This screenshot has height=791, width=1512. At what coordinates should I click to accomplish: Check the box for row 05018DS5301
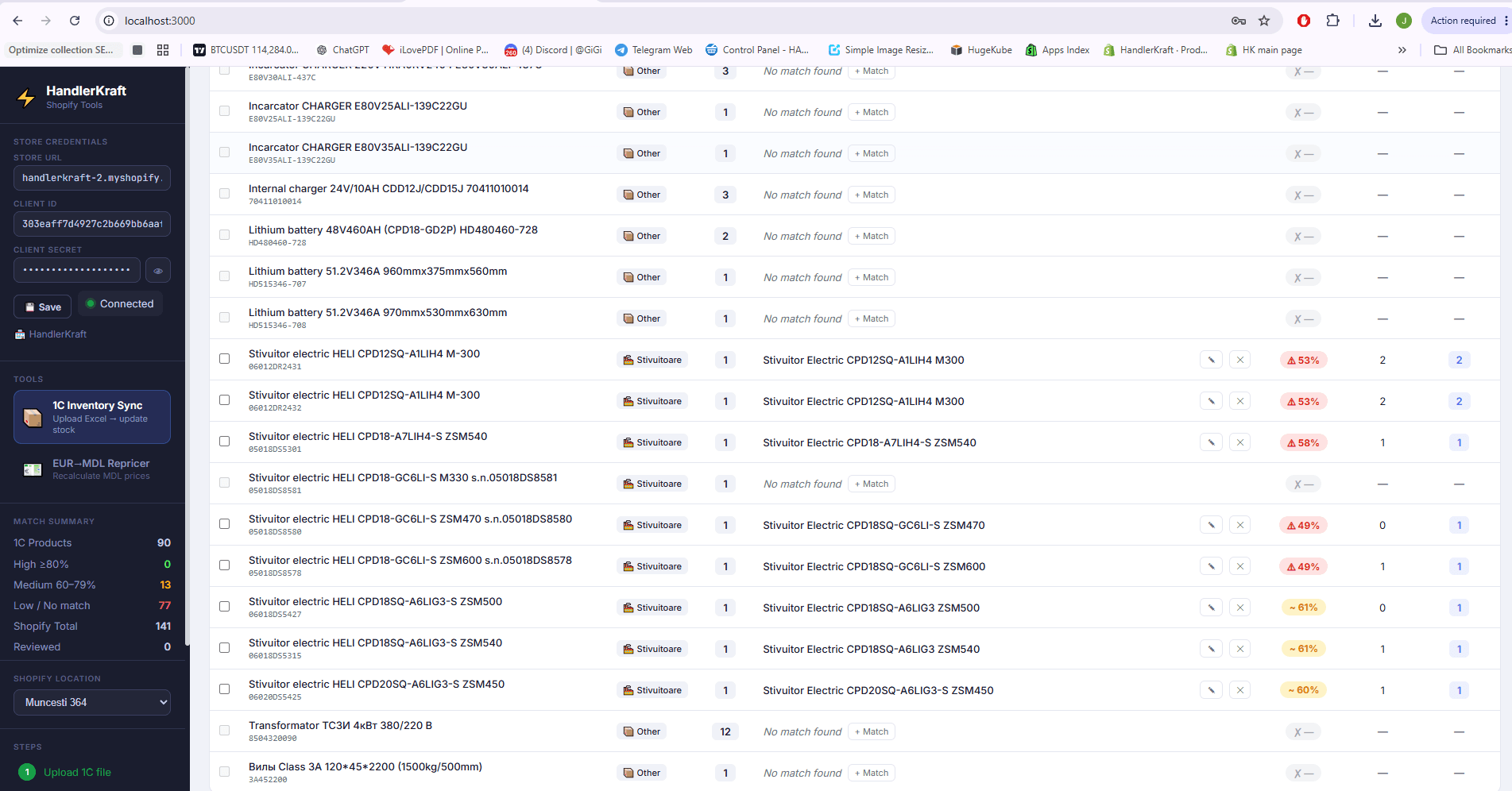[x=225, y=442]
